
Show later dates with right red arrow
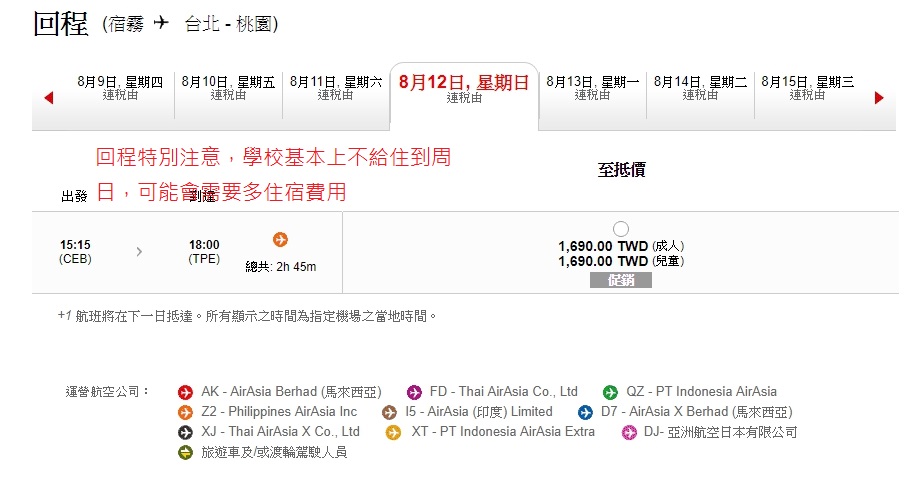pos(879,98)
